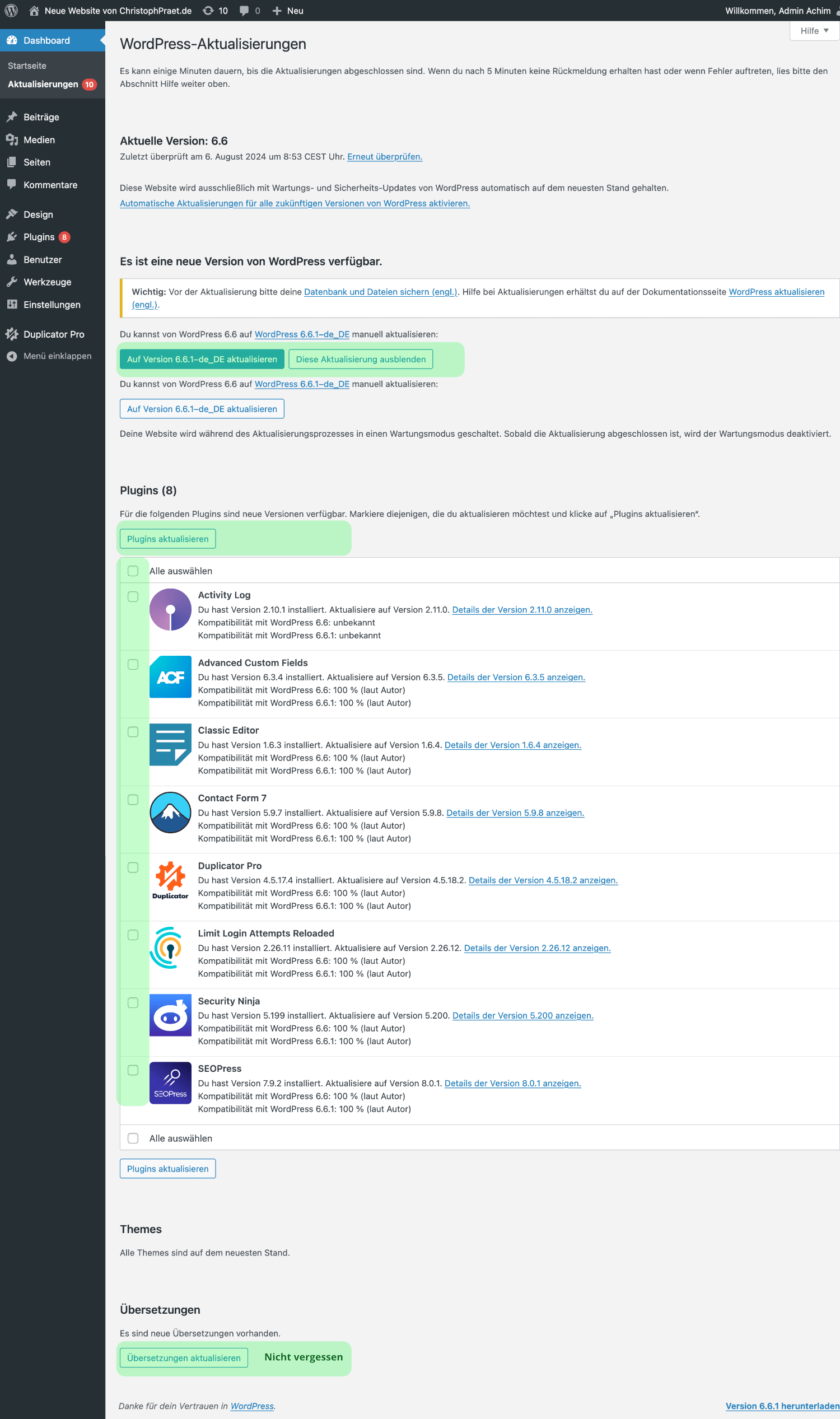Click Diese Aktualisierung ausblenden button
The image size is (840, 1419).
361,360
